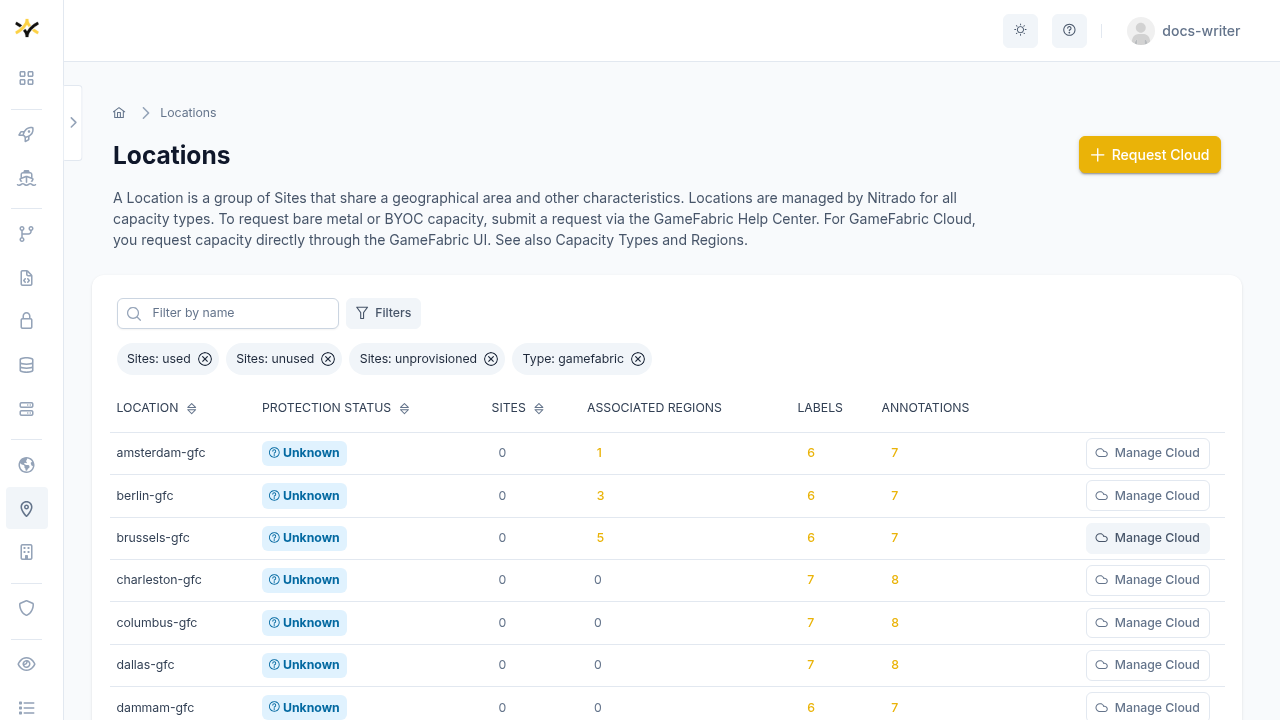Open the Filters dropdown
Viewport: 1280px width, 720px height.
click(x=384, y=313)
